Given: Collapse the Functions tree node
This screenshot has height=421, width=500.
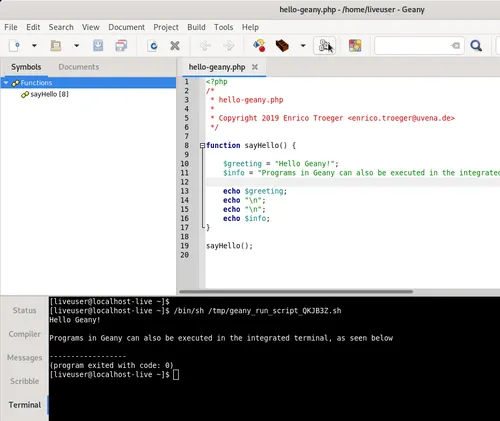Looking at the screenshot, I should (x=6, y=83).
